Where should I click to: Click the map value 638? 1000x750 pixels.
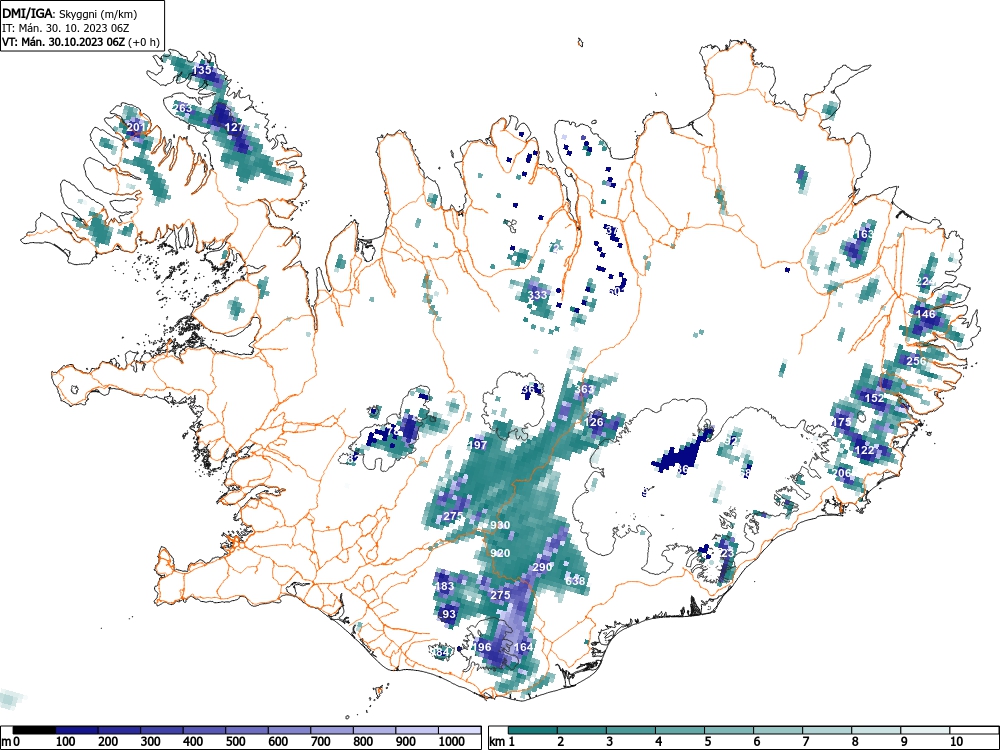pos(575,580)
